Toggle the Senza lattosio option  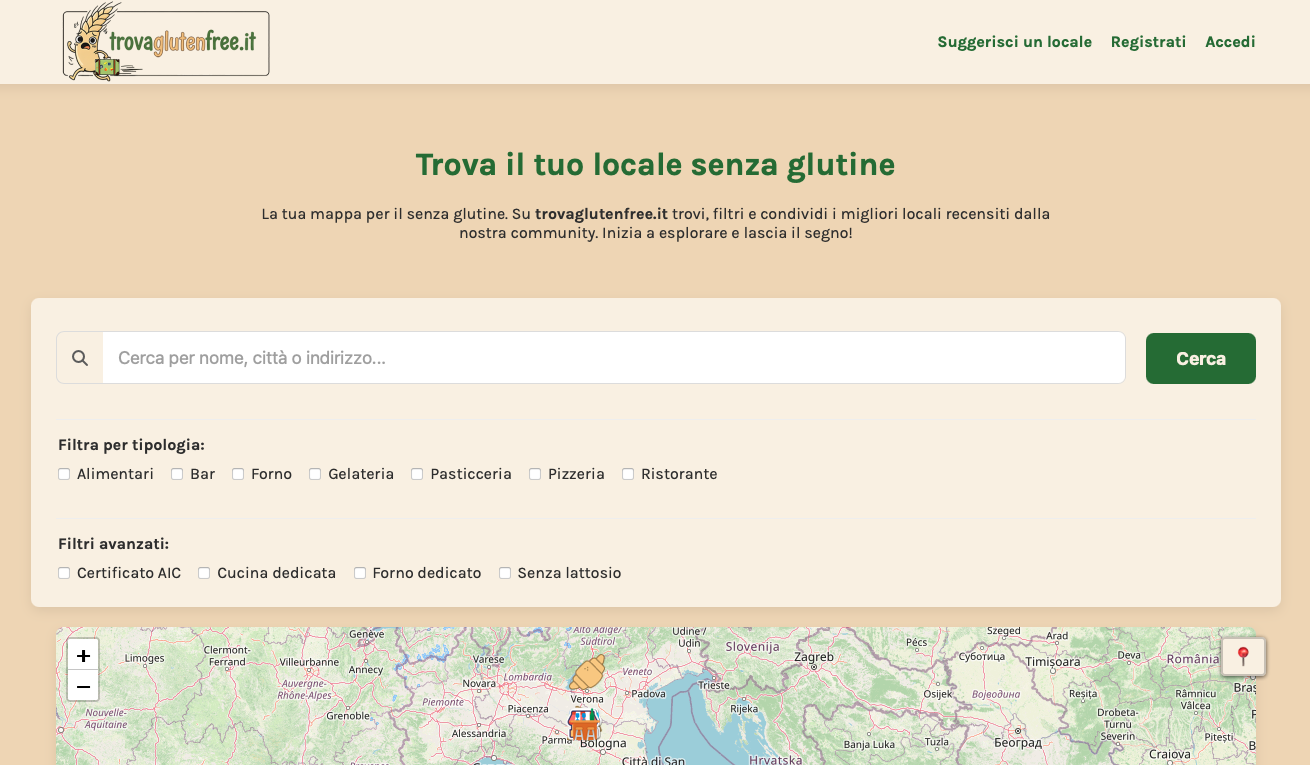click(x=505, y=572)
